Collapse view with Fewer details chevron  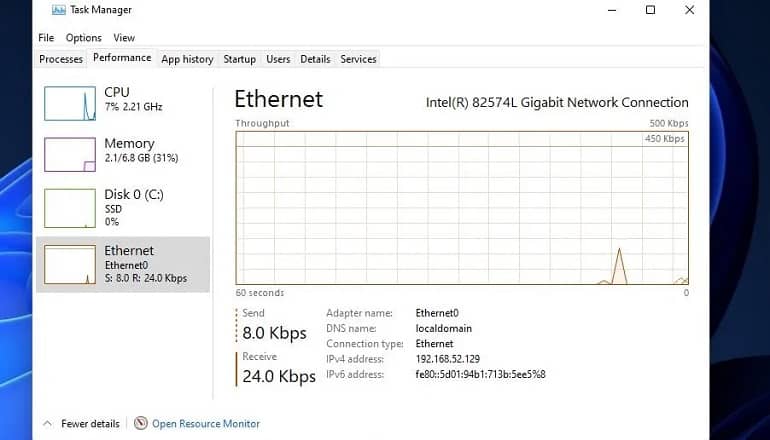[48, 423]
